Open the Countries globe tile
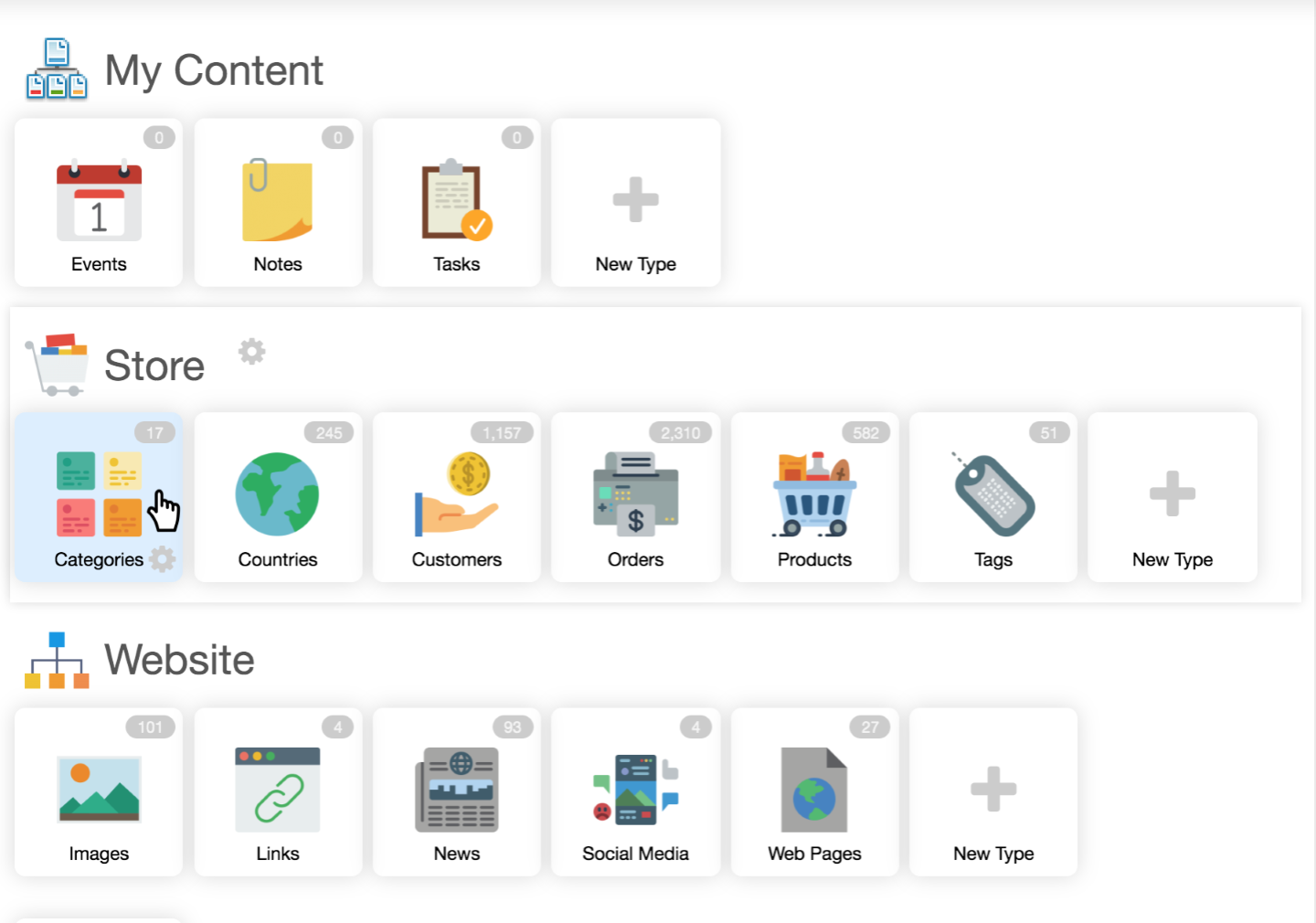Image resolution: width=1316 pixels, height=923 pixels. pos(278,497)
